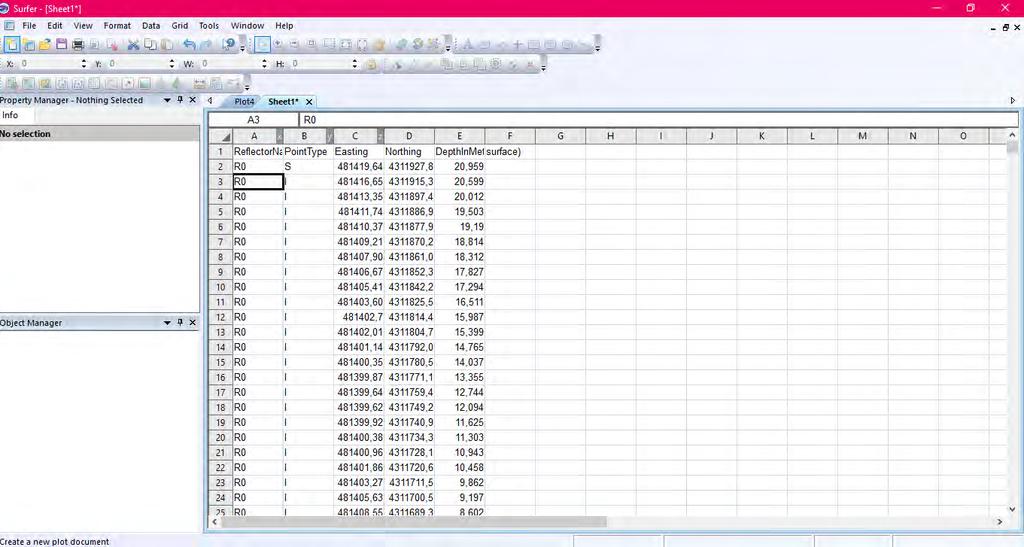The width and height of the screenshot is (1024, 547).
Task: Select column A header
Action: pos(254,136)
